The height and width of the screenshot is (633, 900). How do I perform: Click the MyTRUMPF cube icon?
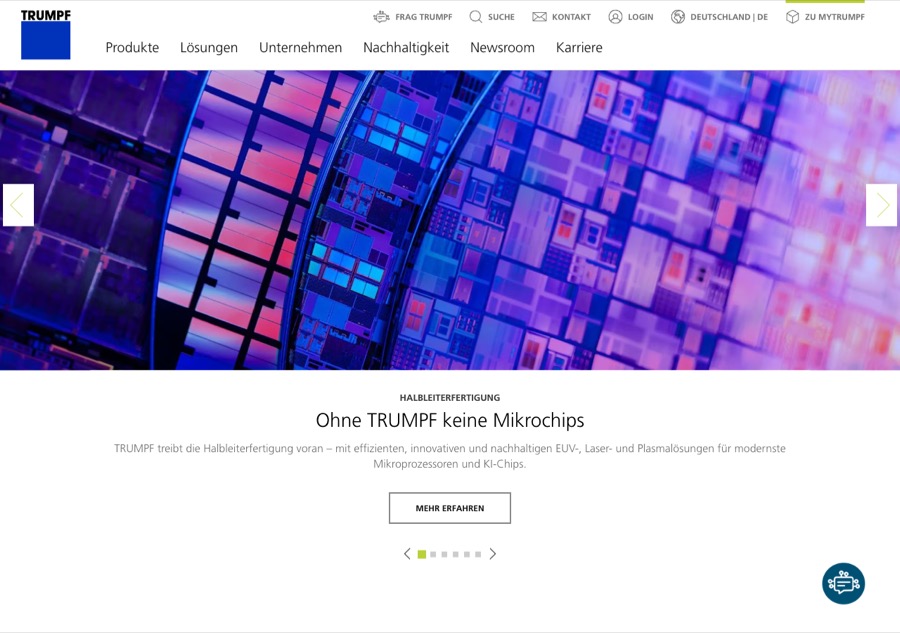792,17
